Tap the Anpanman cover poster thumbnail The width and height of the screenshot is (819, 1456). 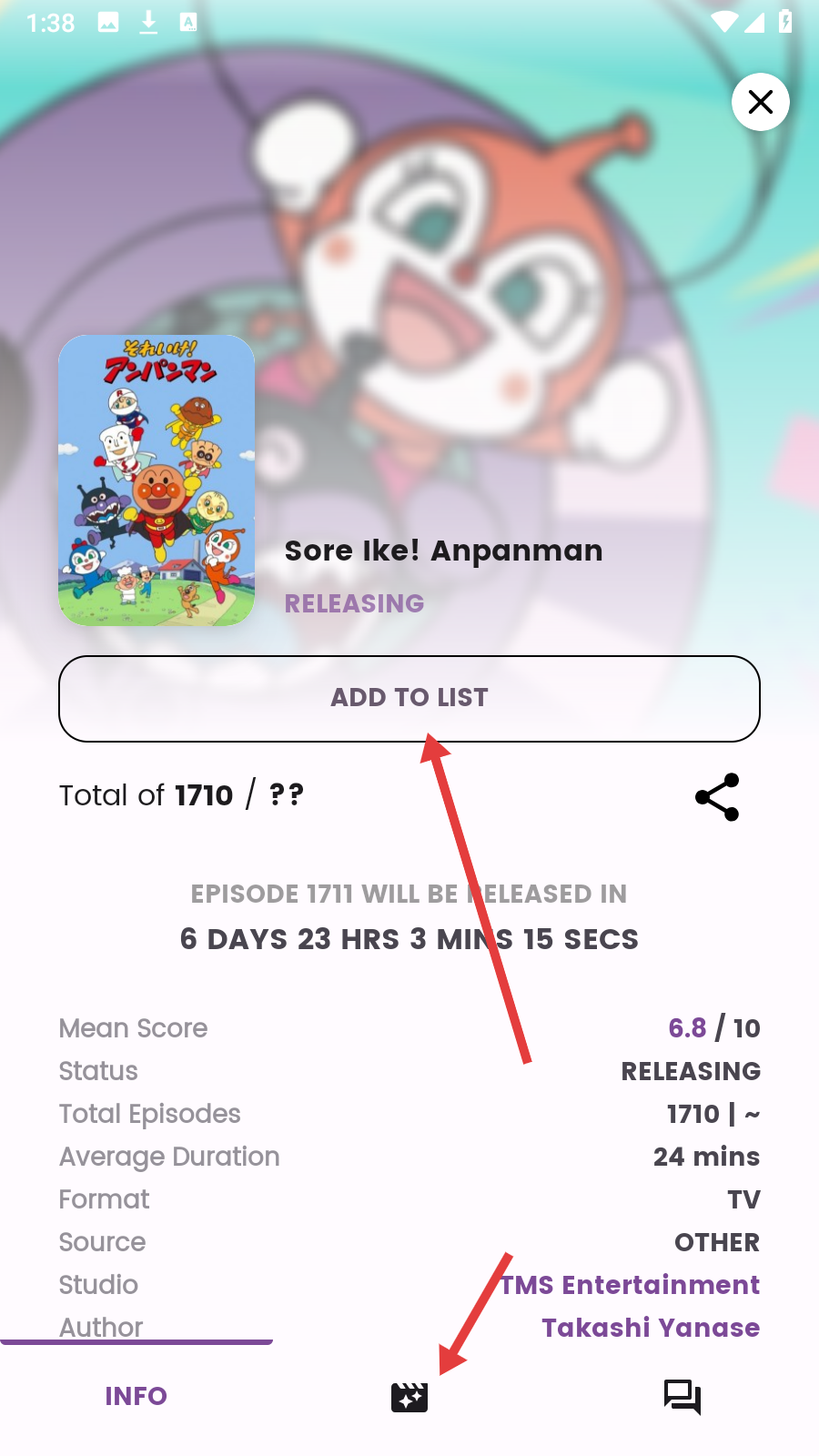[157, 480]
